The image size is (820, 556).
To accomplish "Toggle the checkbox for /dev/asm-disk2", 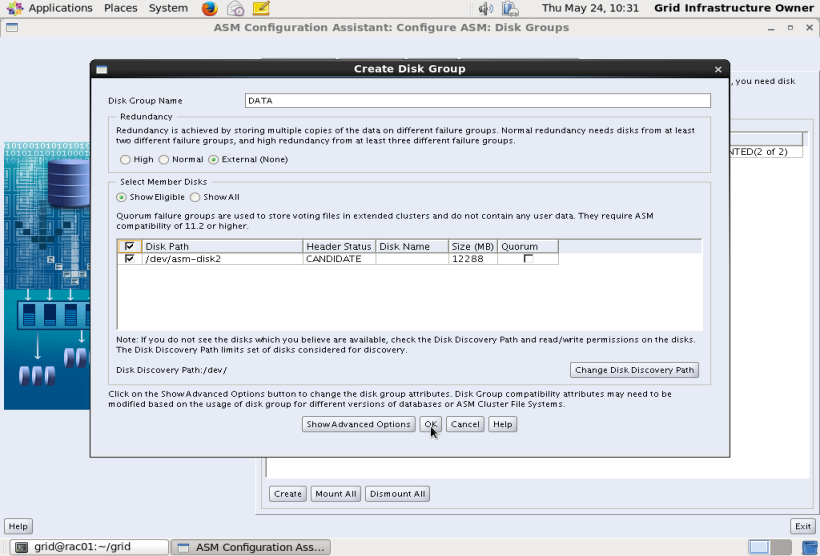I will tap(130, 259).
